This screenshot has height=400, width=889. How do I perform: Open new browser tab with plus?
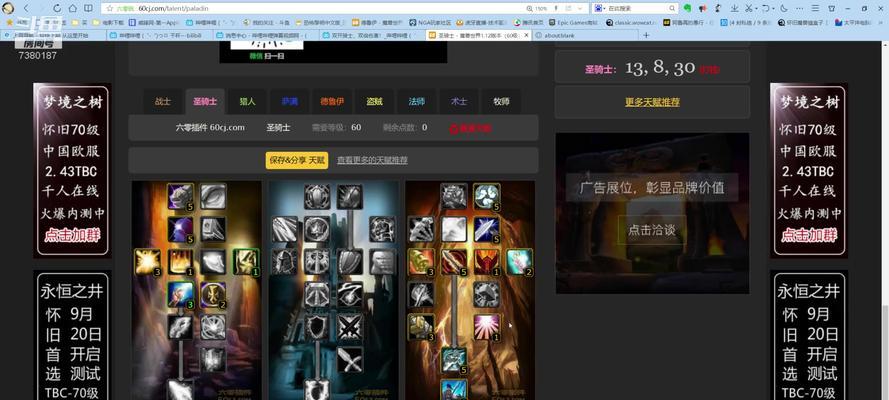pyautogui.click(x=646, y=35)
